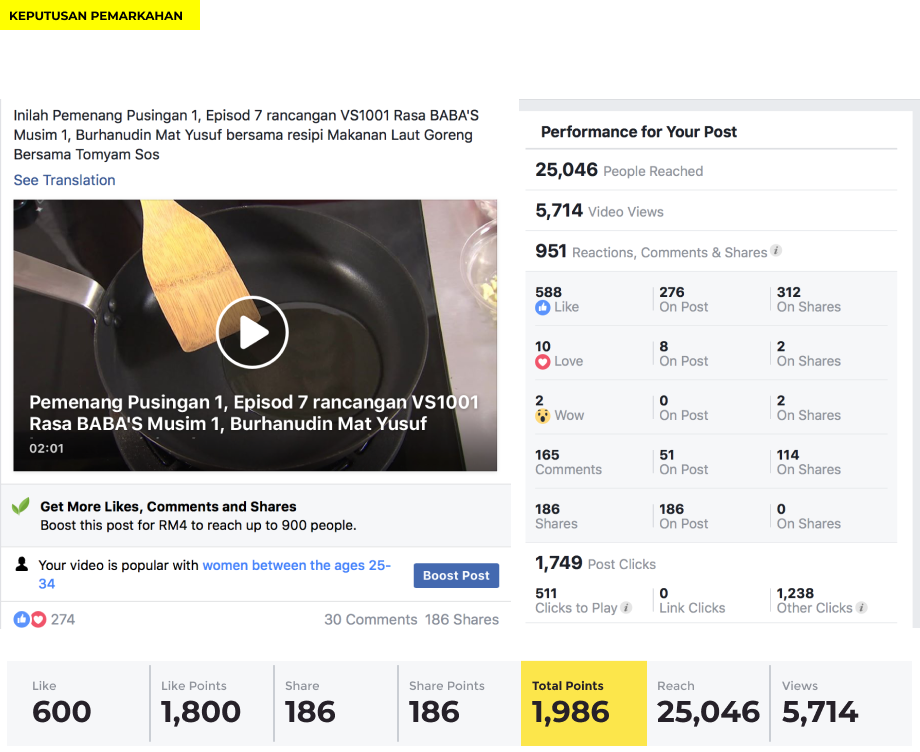Open info icon next to Other Clicks
This screenshot has width=920, height=752.
[861, 608]
